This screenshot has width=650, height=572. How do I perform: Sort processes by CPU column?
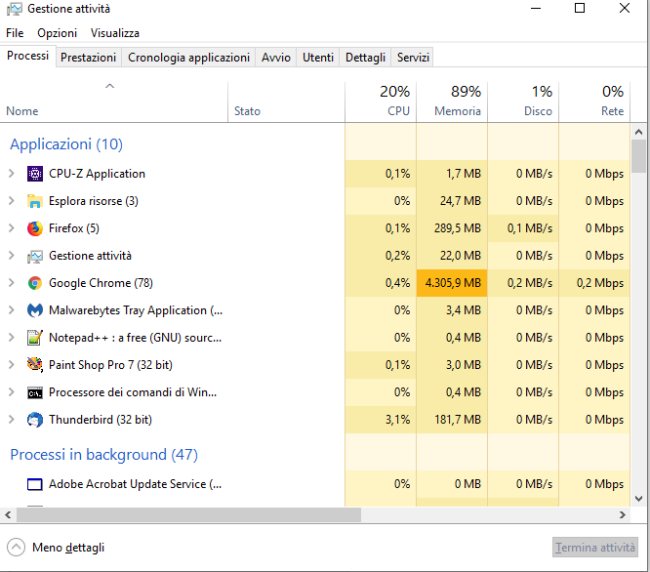point(381,102)
